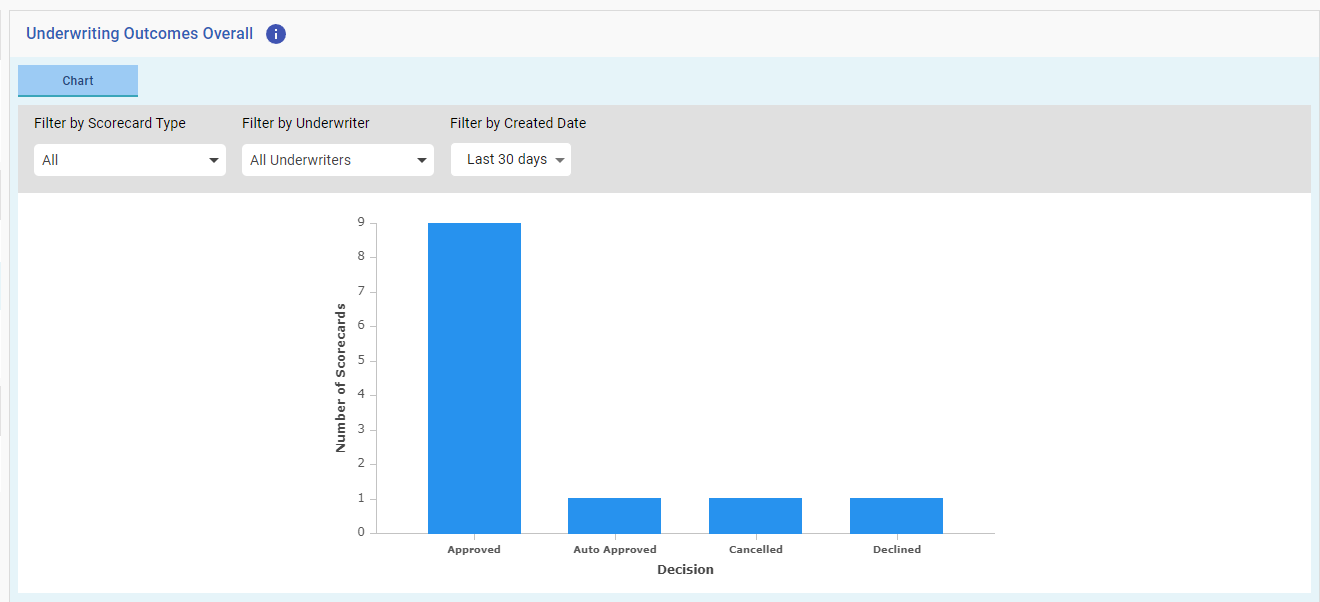
Task: Click the arrow beside Last 30 days
Action: pos(560,160)
